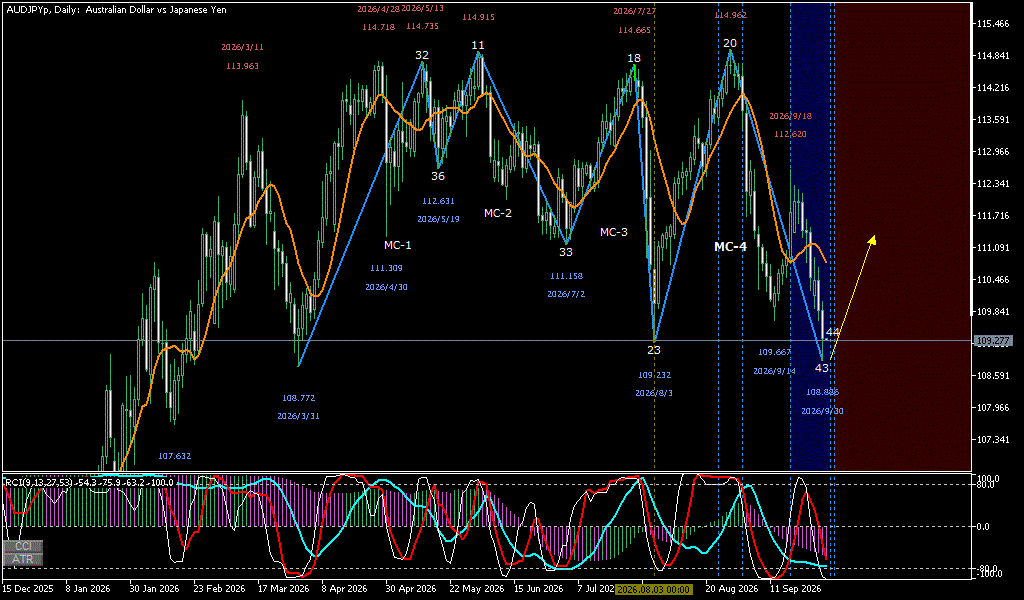Click 107.341 on the price axis
This screenshot has width=1024, height=600.
coord(993,440)
